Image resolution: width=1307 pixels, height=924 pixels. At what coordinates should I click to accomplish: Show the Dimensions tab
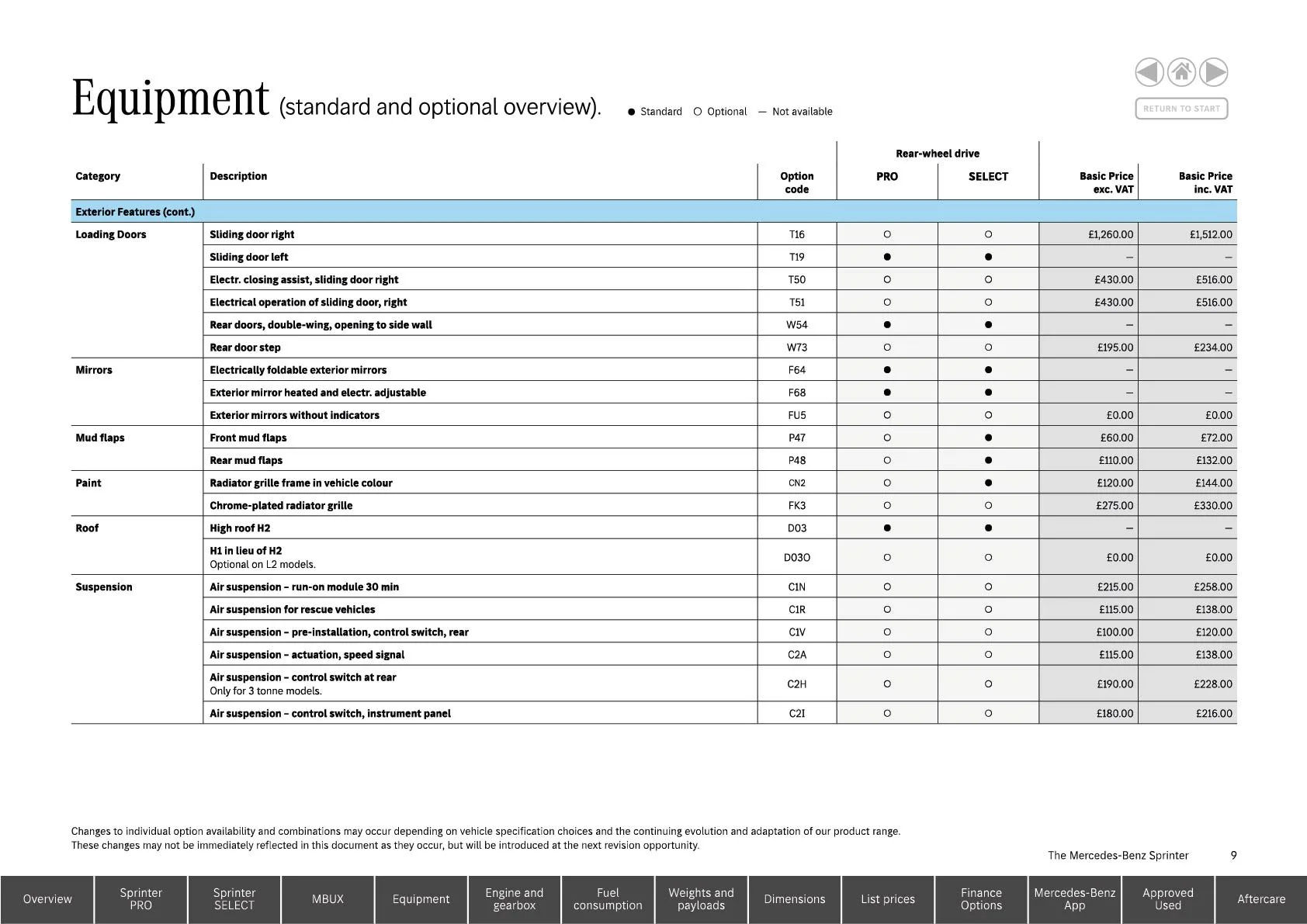coord(795,899)
